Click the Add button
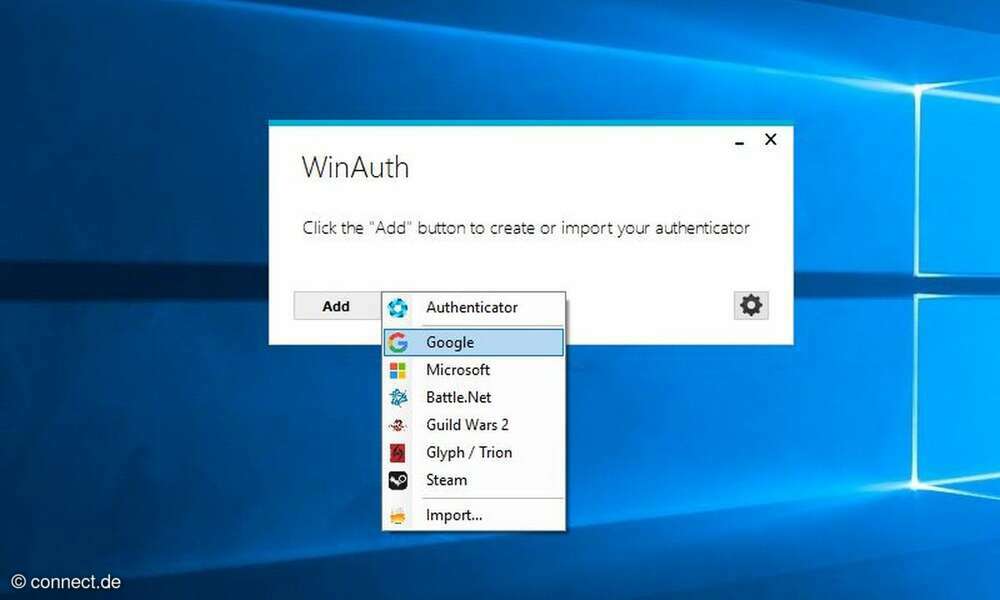Screen dimensions: 1000x600 pos(336,305)
